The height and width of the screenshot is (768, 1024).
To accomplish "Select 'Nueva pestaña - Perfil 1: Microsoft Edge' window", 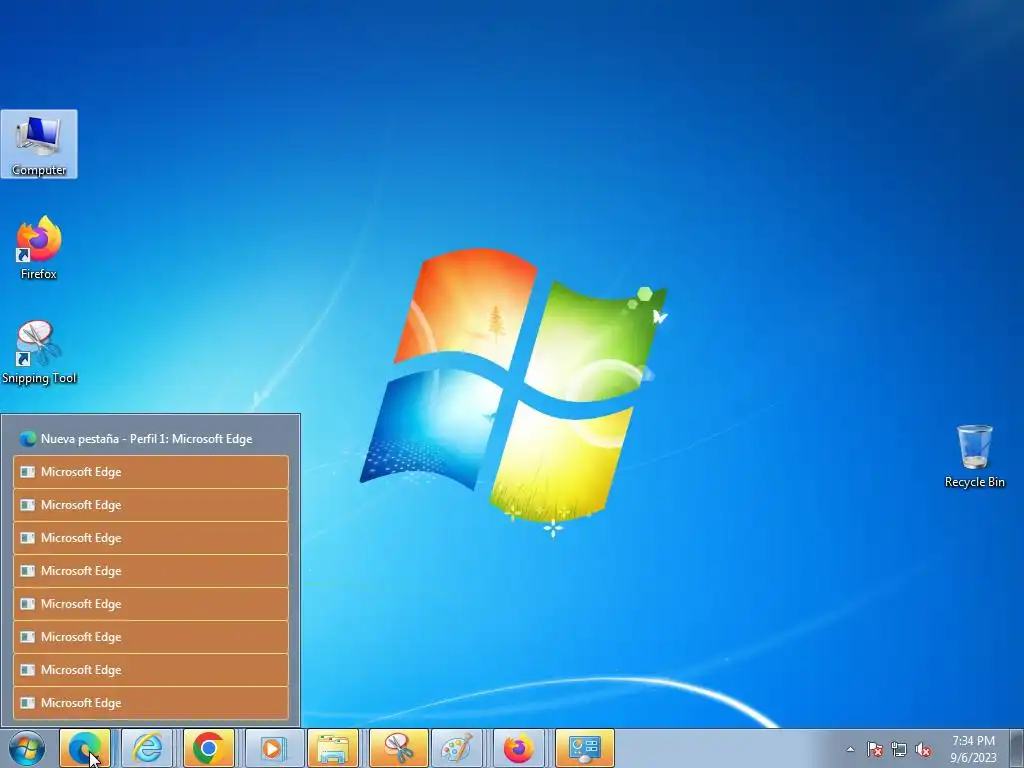I will (x=151, y=439).
